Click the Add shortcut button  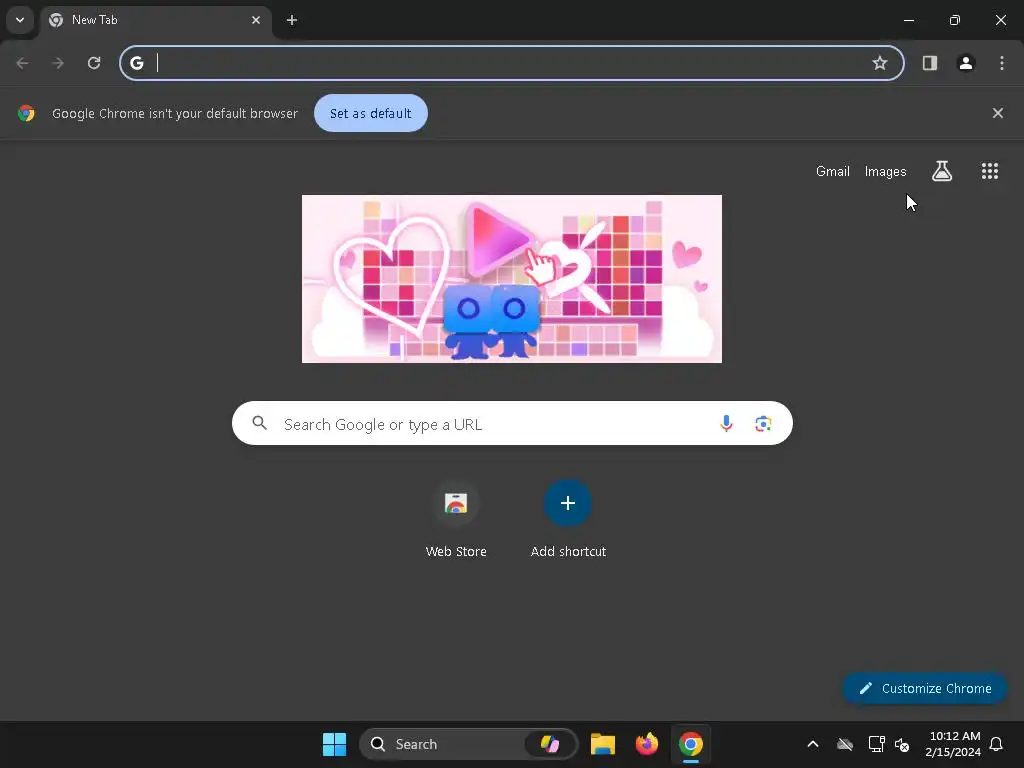pyautogui.click(x=568, y=519)
